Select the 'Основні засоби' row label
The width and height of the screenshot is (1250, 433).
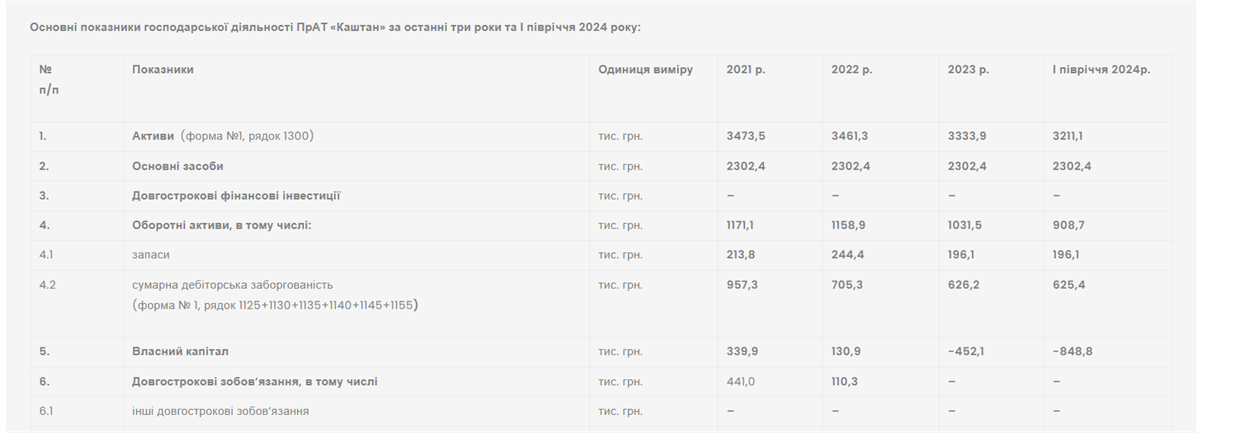[178, 166]
